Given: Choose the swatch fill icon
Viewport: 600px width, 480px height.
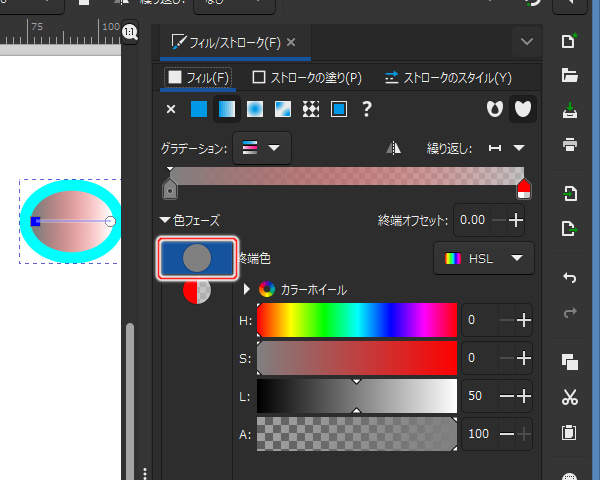Looking at the screenshot, I should tap(339, 109).
